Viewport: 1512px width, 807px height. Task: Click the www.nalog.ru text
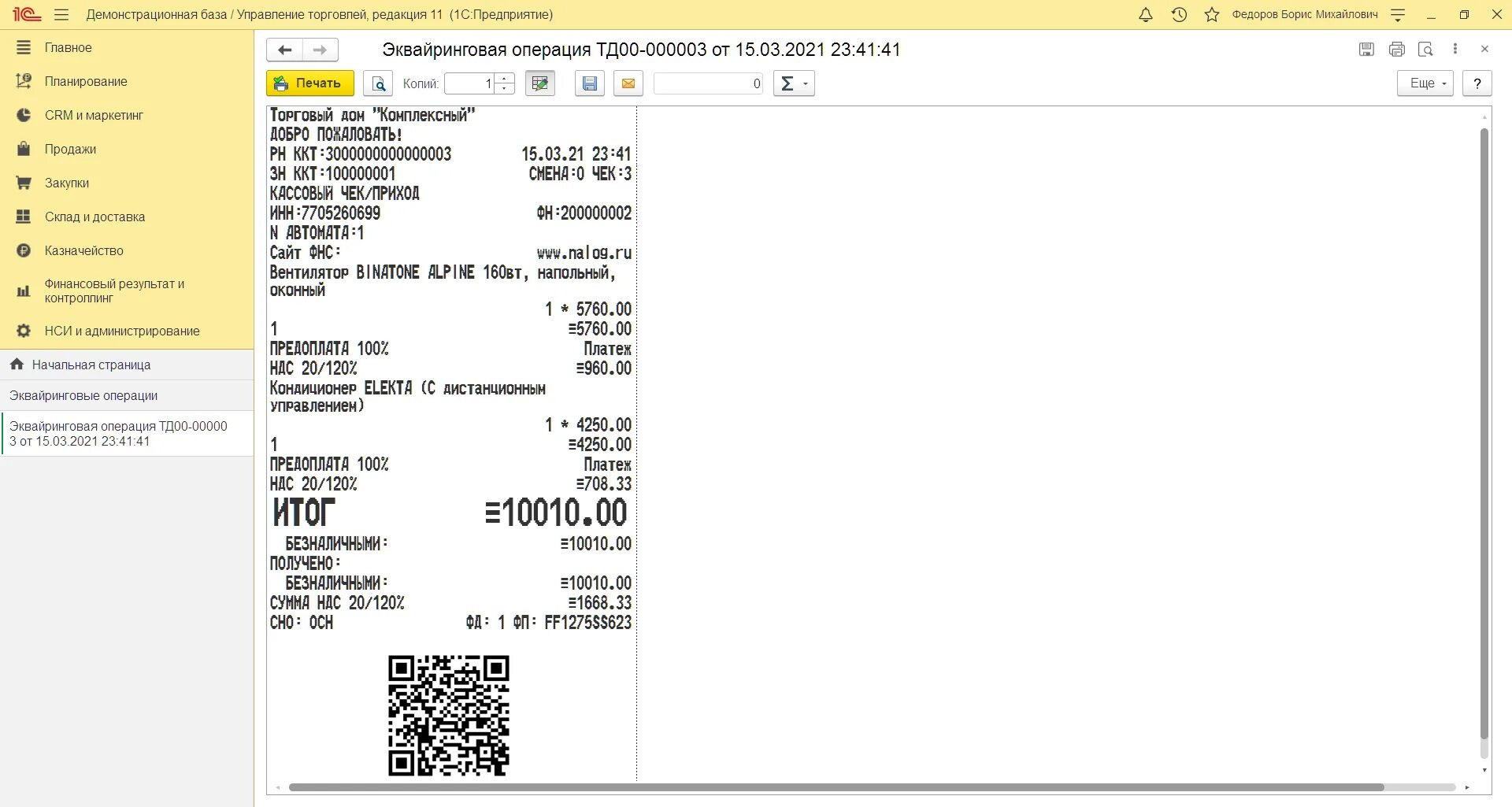click(x=584, y=253)
